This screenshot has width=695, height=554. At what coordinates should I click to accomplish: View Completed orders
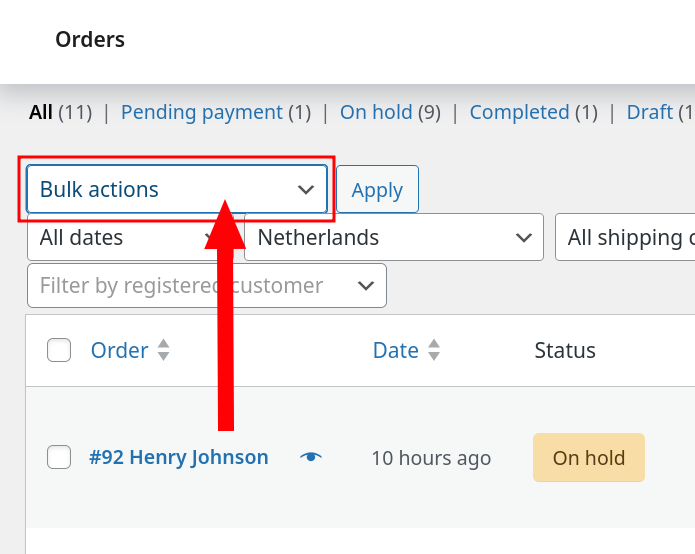coord(519,112)
